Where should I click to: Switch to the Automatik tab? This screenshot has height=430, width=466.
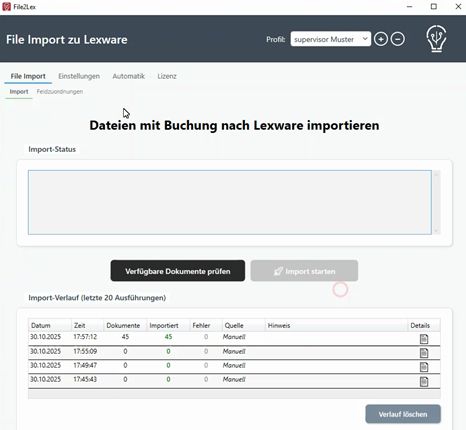128,76
